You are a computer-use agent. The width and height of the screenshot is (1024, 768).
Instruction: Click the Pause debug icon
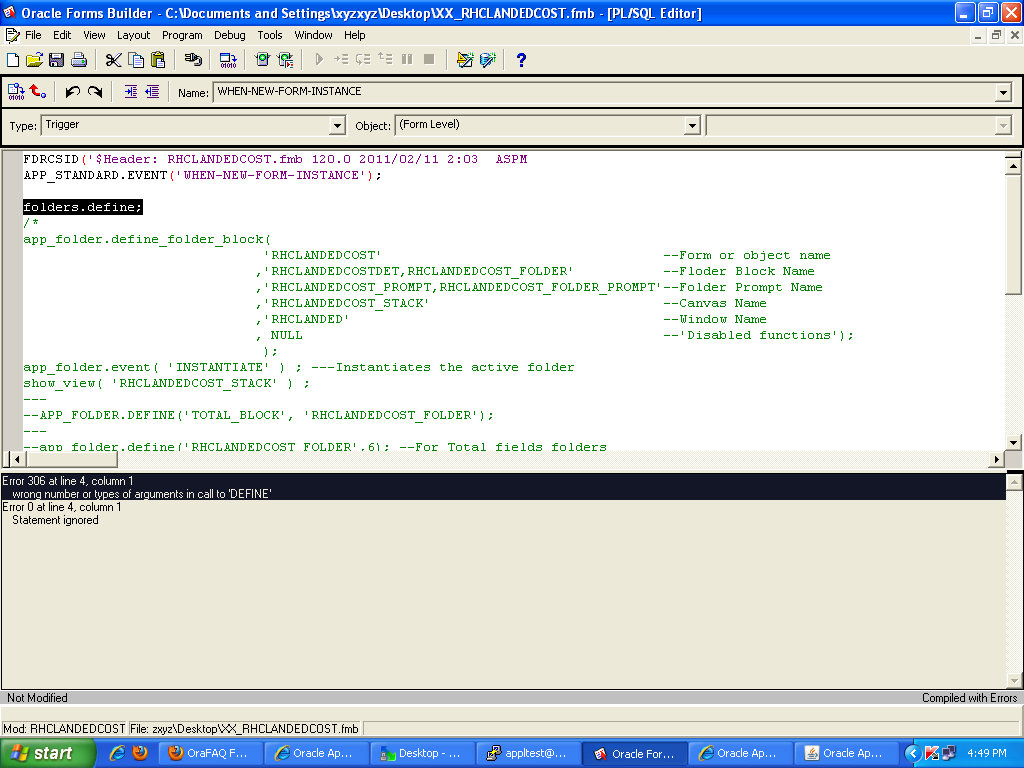click(408, 59)
